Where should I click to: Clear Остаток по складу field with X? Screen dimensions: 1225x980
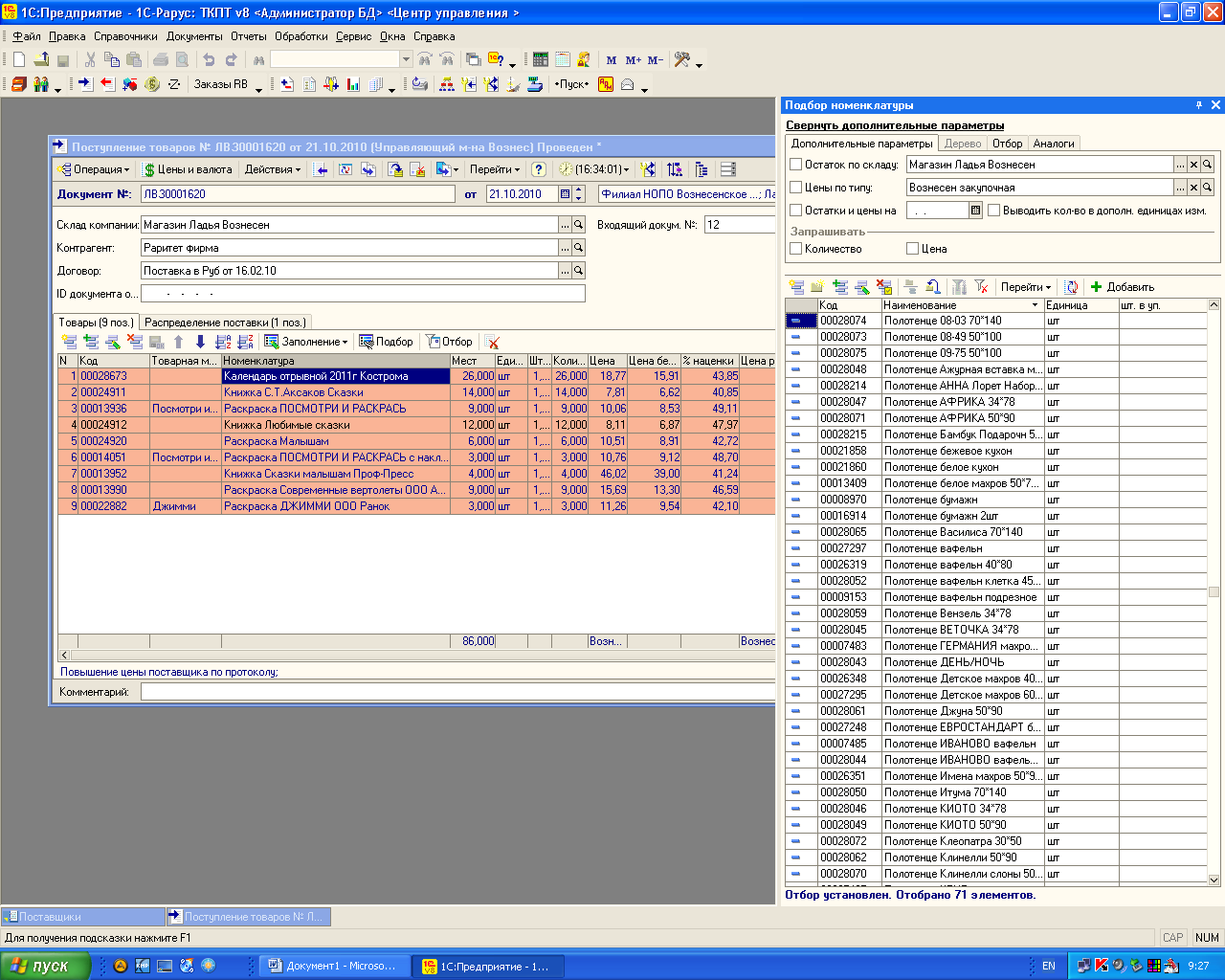[x=1193, y=165]
